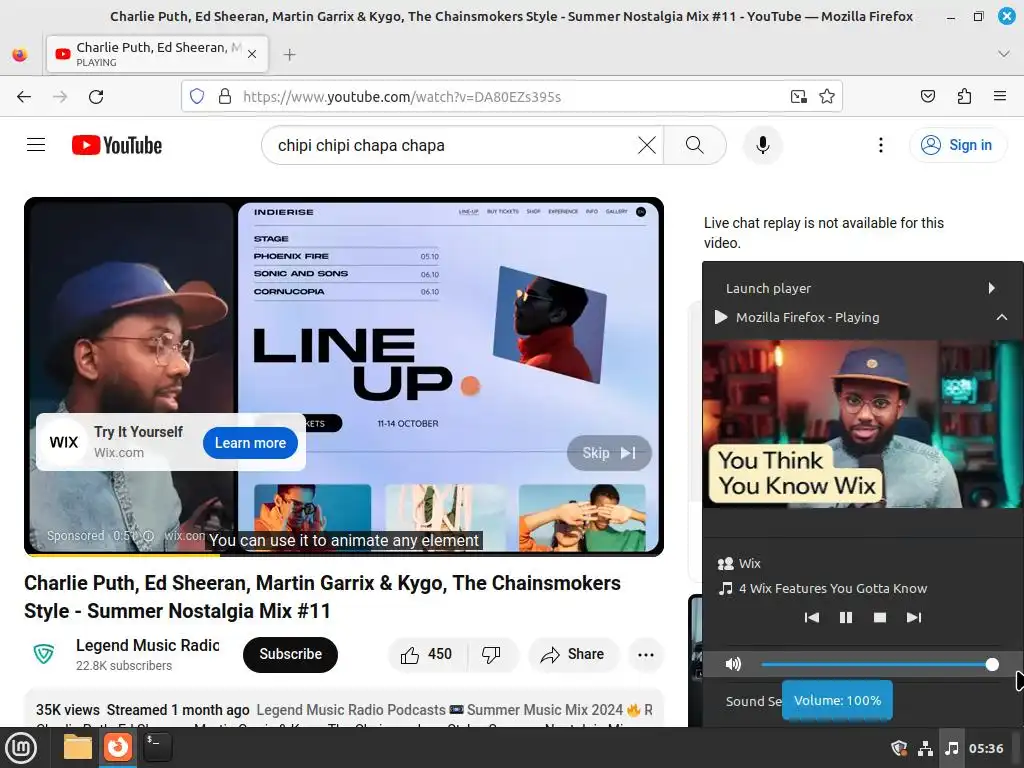
Task: Skip to previous track in sound applet
Action: [812, 617]
